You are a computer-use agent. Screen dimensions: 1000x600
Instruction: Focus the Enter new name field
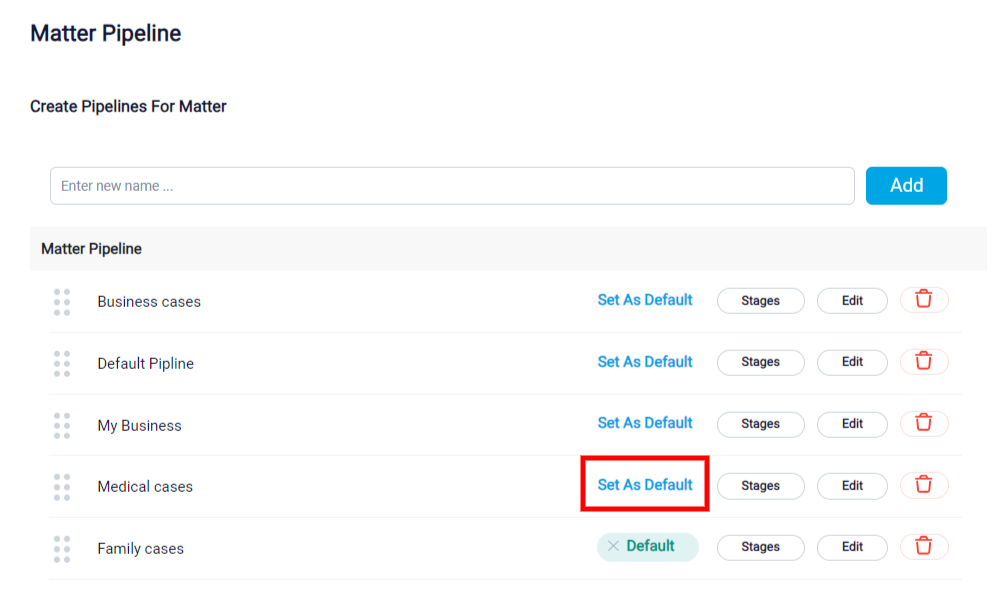[x=452, y=186]
